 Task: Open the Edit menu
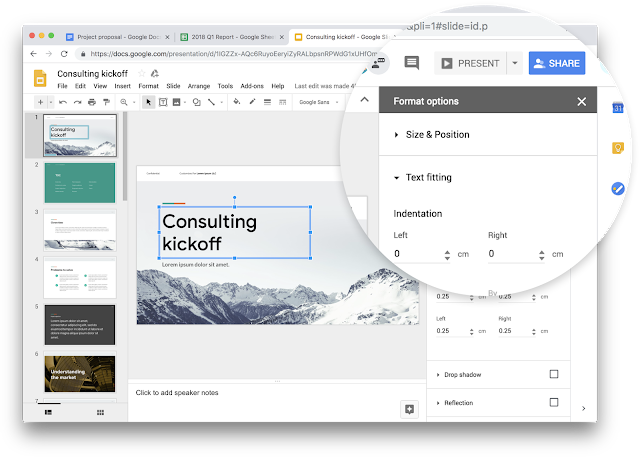pyautogui.click(x=80, y=86)
